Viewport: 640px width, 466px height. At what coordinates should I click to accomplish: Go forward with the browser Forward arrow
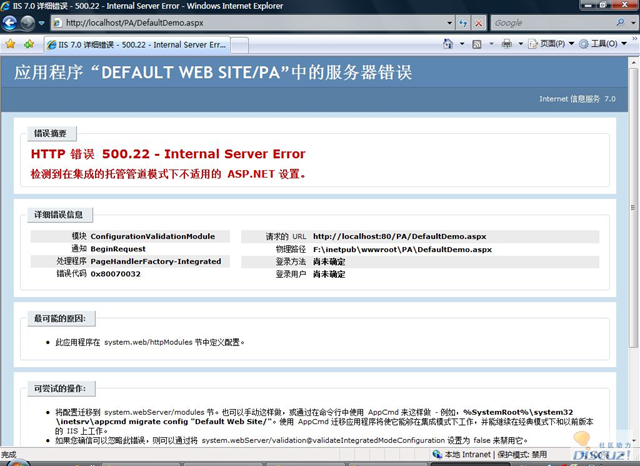tap(27, 23)
